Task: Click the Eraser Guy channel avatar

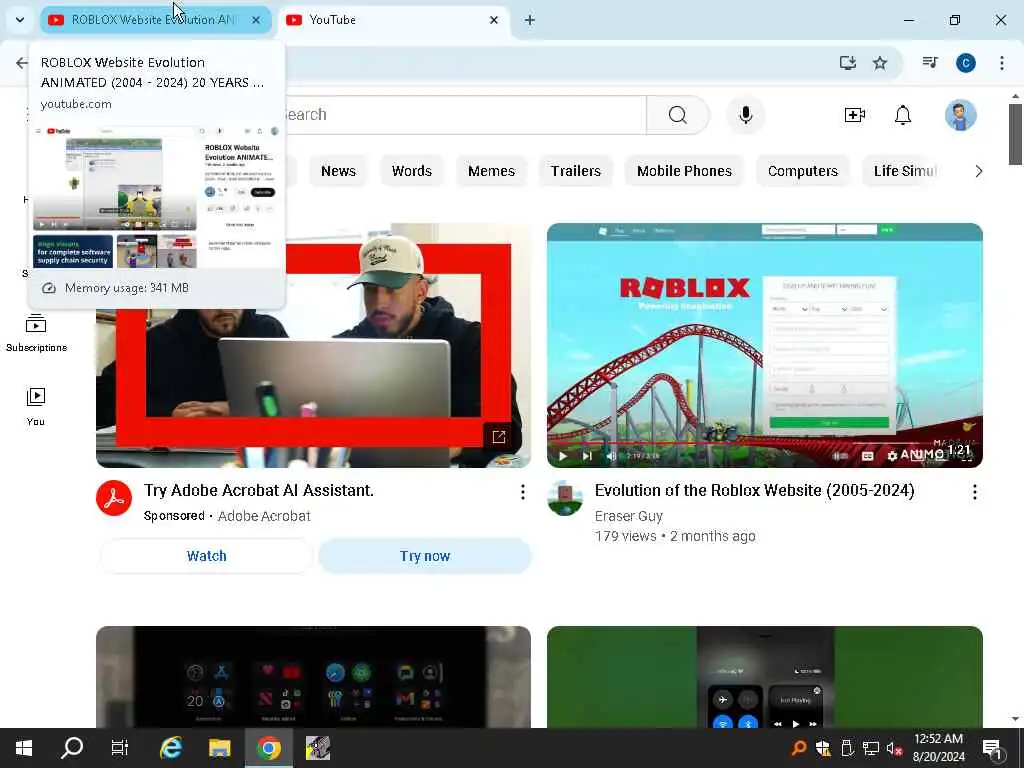Action: click(x=565, y=498)
